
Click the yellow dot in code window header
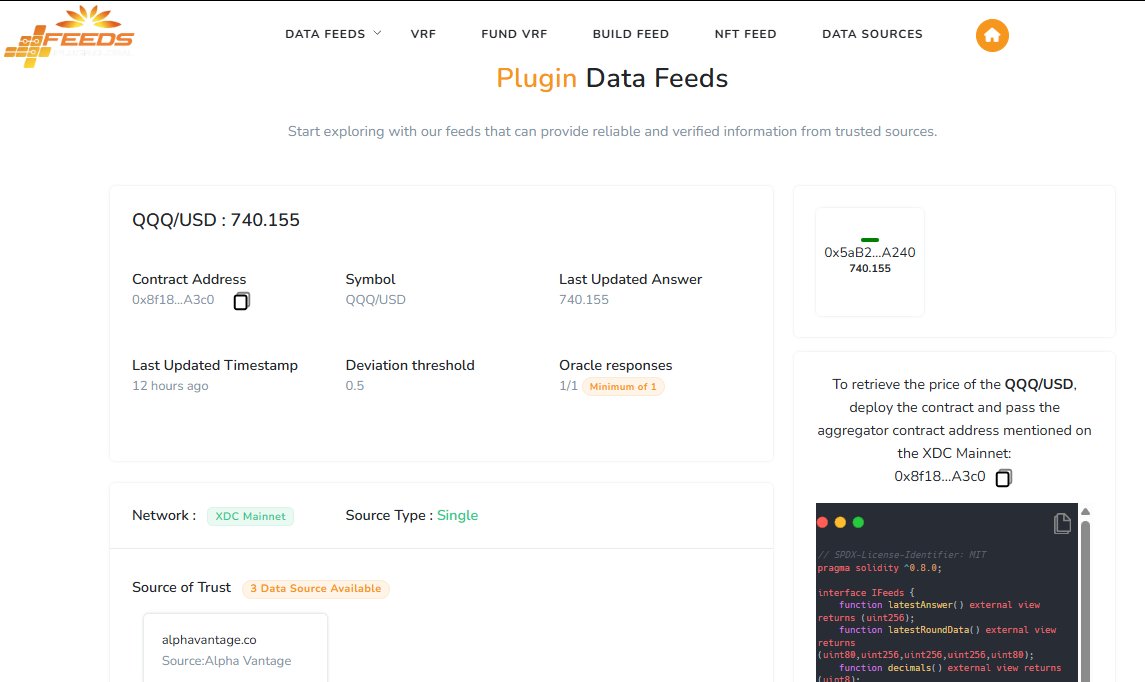point(840,522)
